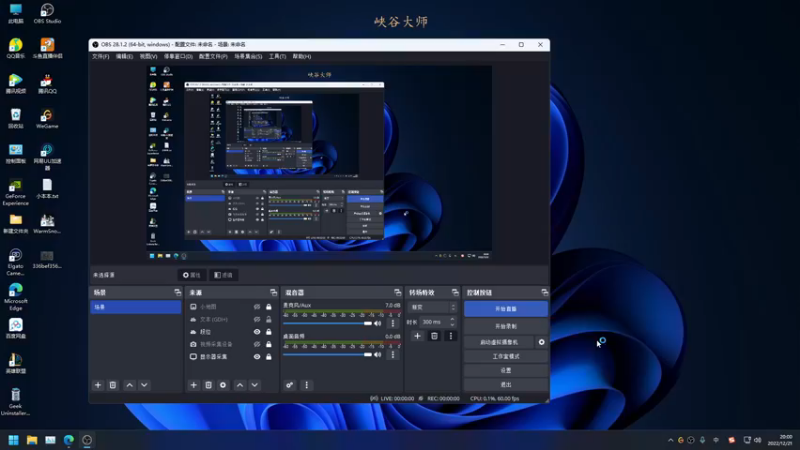
Task: Open the 停靠窗口(D) menu
Action: (178, 57)
